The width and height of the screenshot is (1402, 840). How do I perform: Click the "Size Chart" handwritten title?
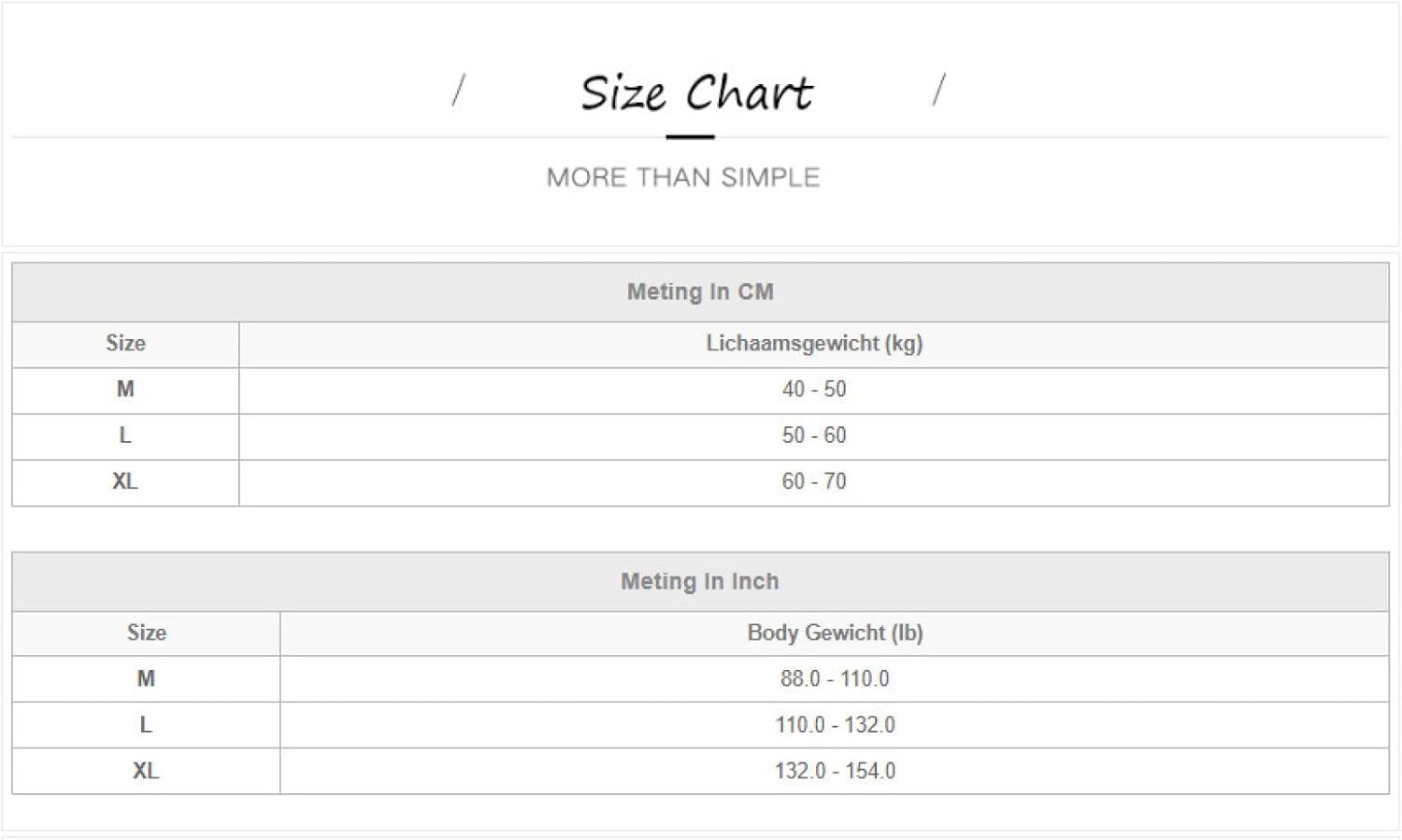(696, 93)
